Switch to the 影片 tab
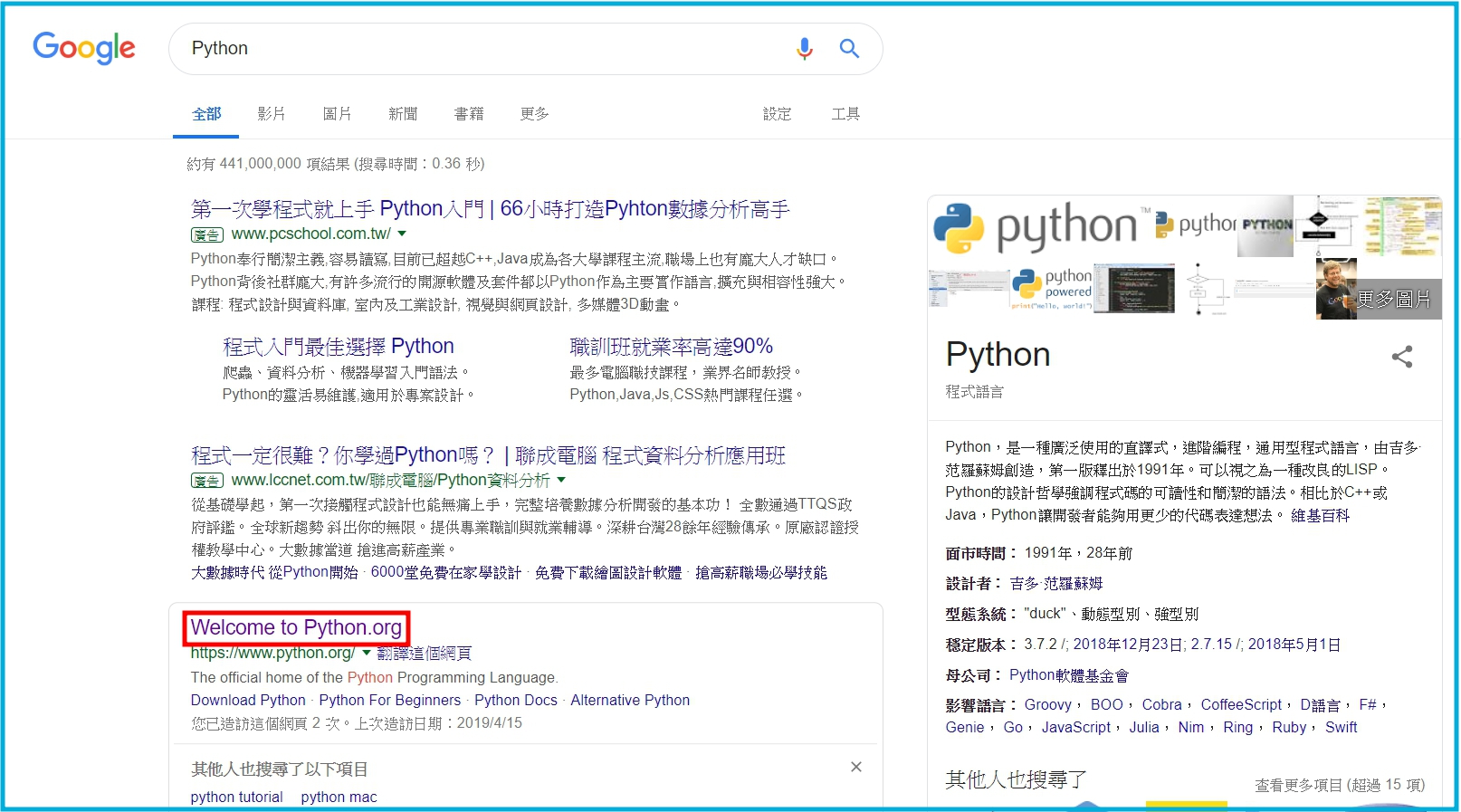This screenshot has height=812, width=1461. tap(272, 114)
